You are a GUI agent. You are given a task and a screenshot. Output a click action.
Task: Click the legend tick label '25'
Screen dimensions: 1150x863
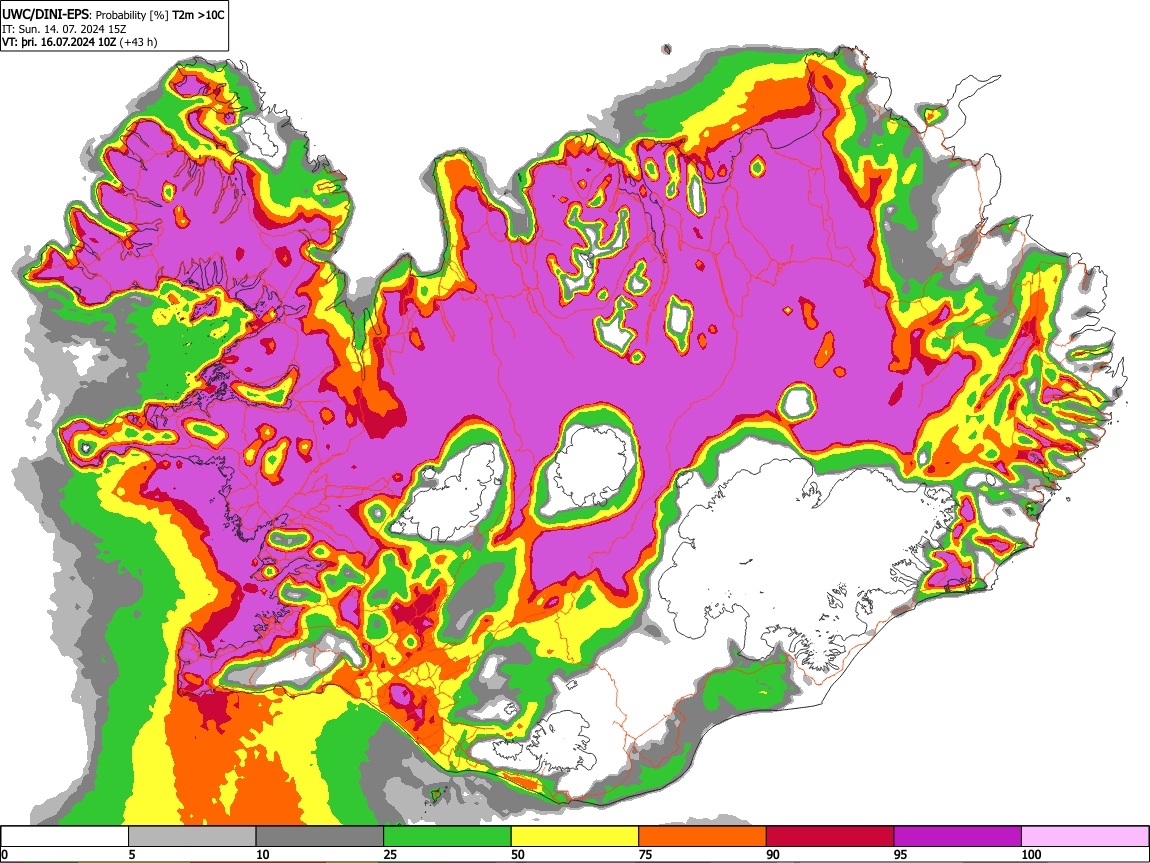tap(390, 854)
